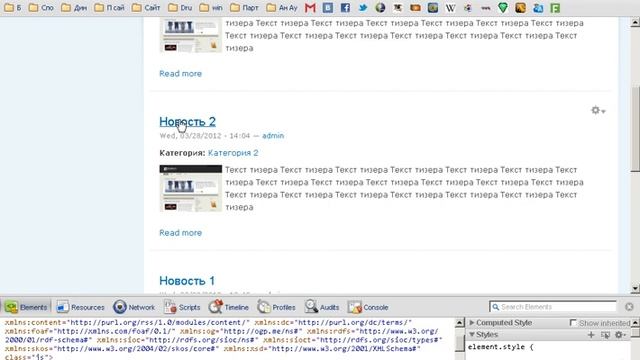Open the dark globe bookmark icon
The width and height of the screenshot is (640, 360).
click(x=380, y=8)
